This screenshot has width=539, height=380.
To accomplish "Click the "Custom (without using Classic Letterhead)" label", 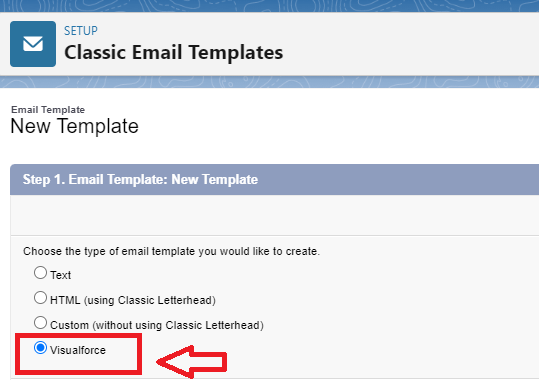I will click(x=157, y=325).
